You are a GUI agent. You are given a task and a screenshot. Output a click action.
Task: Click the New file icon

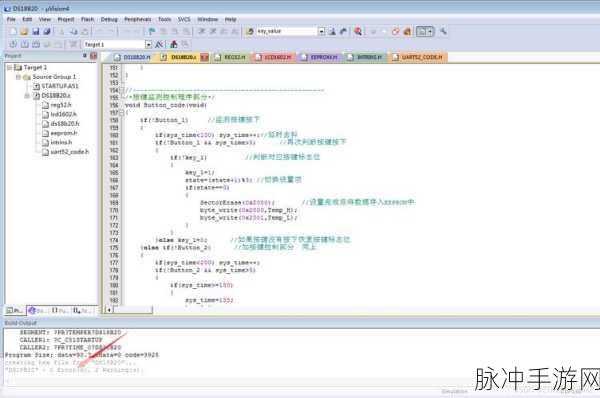point(13,32)
